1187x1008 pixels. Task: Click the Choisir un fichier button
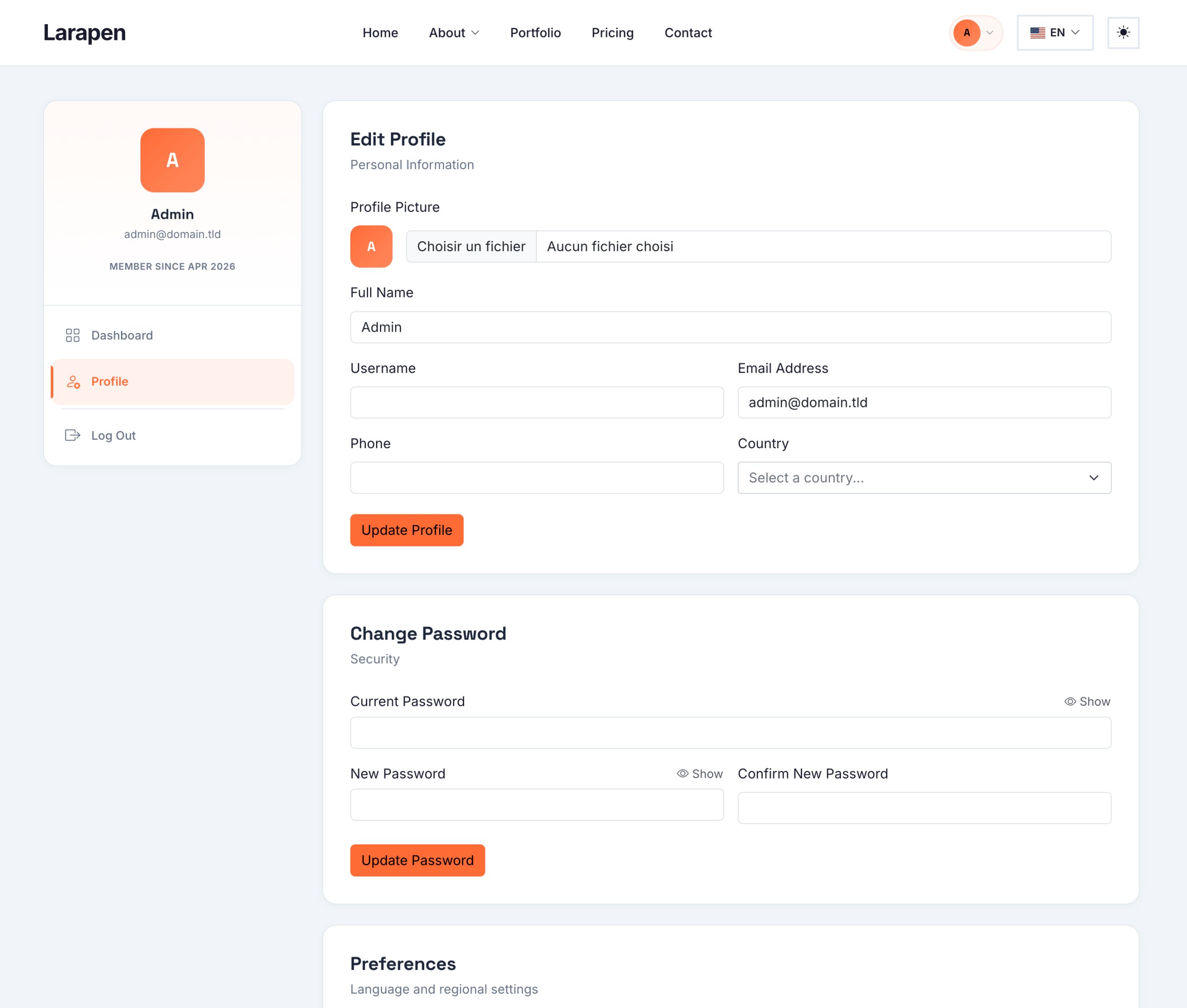click(471, 246)
